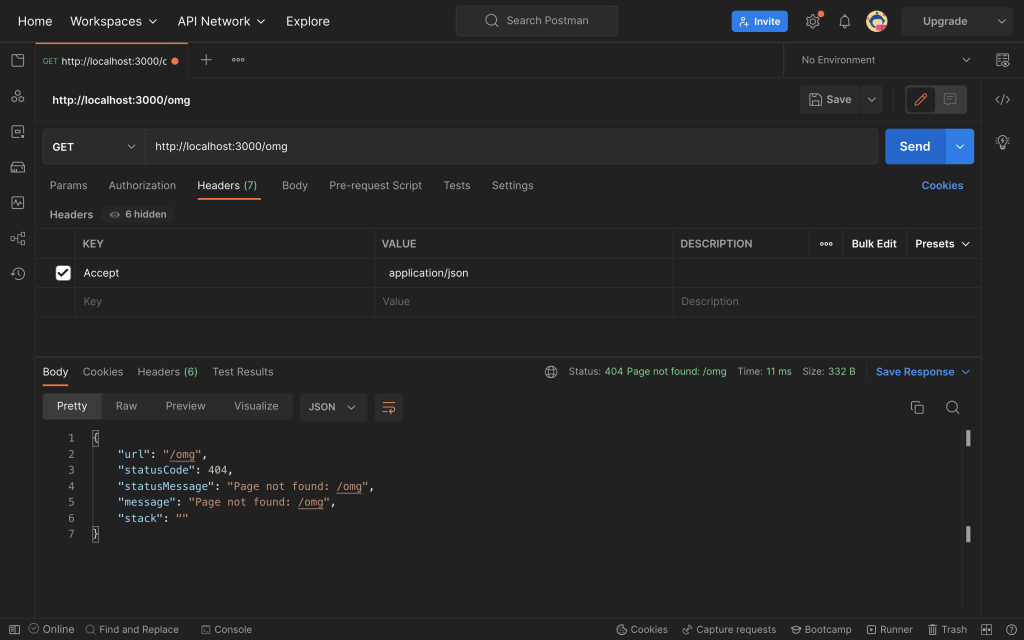Open notifications bell
The height and width of the screenshot is (640, 1024).
pyautogui.click(x=844, y=22)
